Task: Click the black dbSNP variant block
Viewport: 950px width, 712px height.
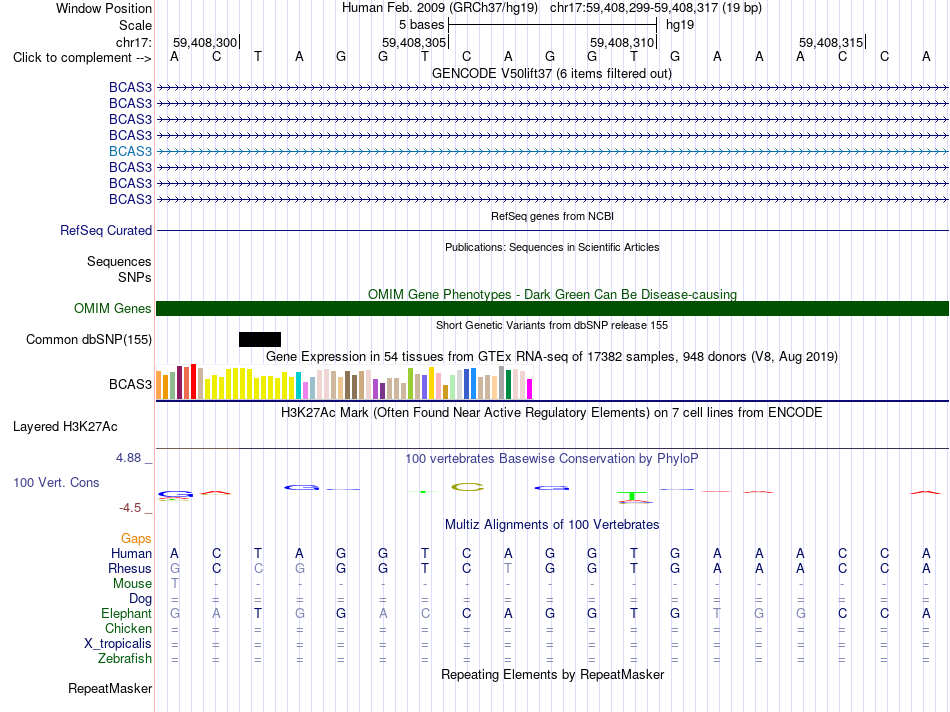Action: pyautogui.click(x=260, y=339)
